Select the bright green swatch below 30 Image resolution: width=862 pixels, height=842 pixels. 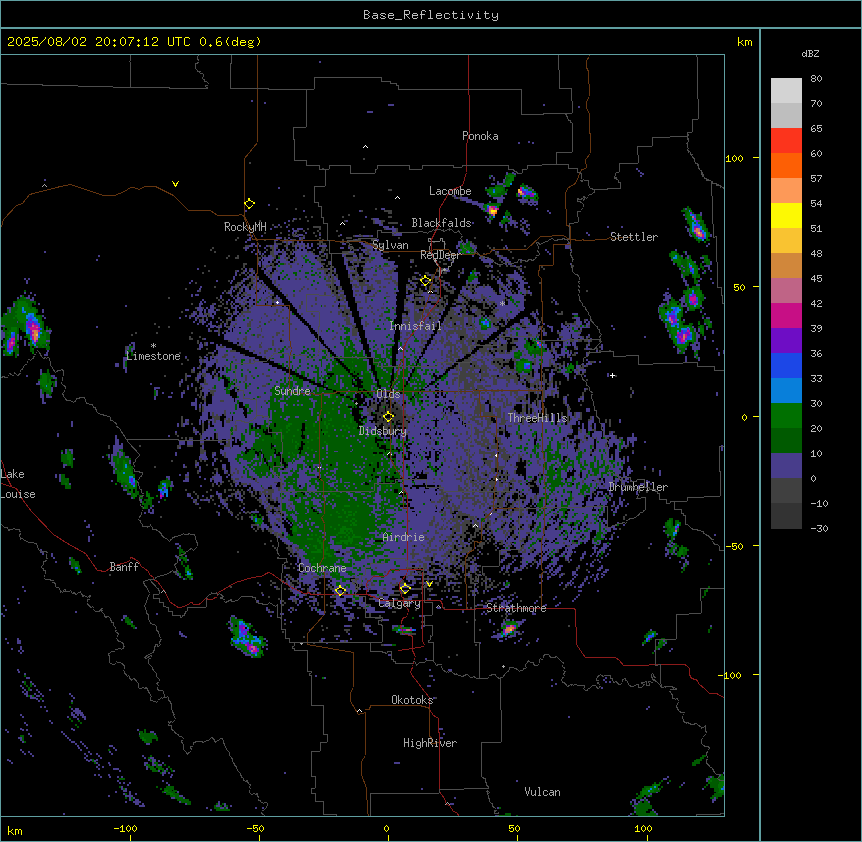pyautogui.click(x=786, y=416)
